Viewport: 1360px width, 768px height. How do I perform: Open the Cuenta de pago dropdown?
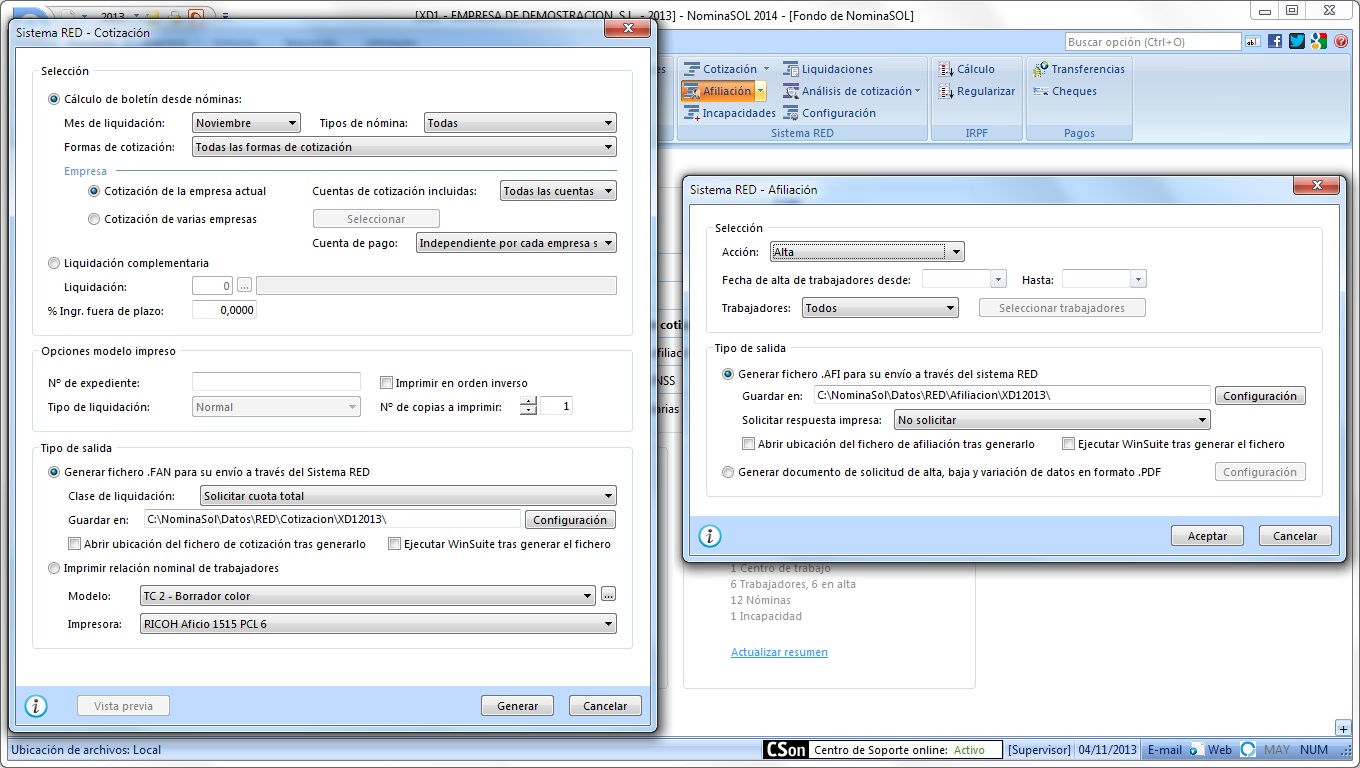(516, 243)
